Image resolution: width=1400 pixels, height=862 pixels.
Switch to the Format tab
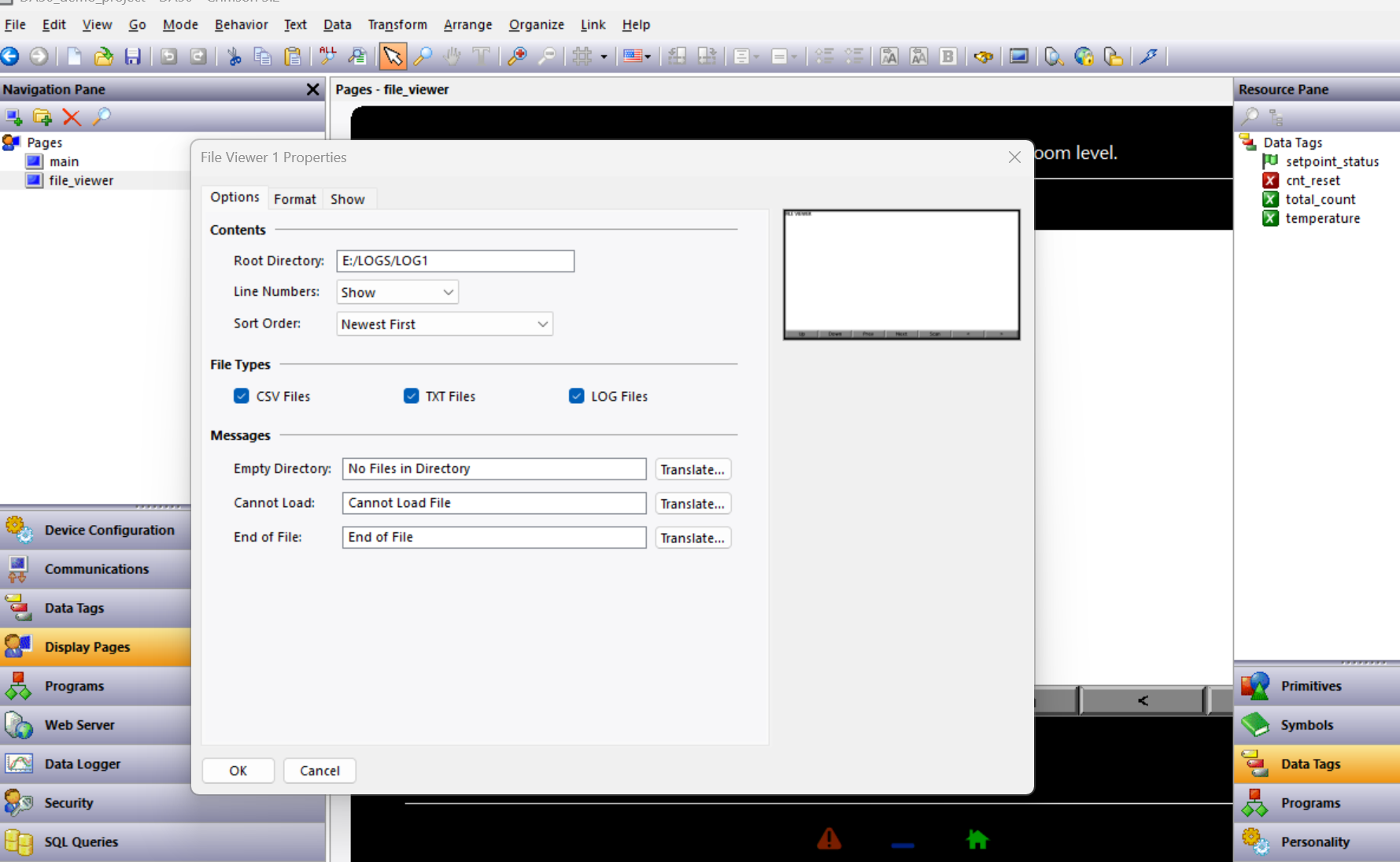click(x=294, y=199)
